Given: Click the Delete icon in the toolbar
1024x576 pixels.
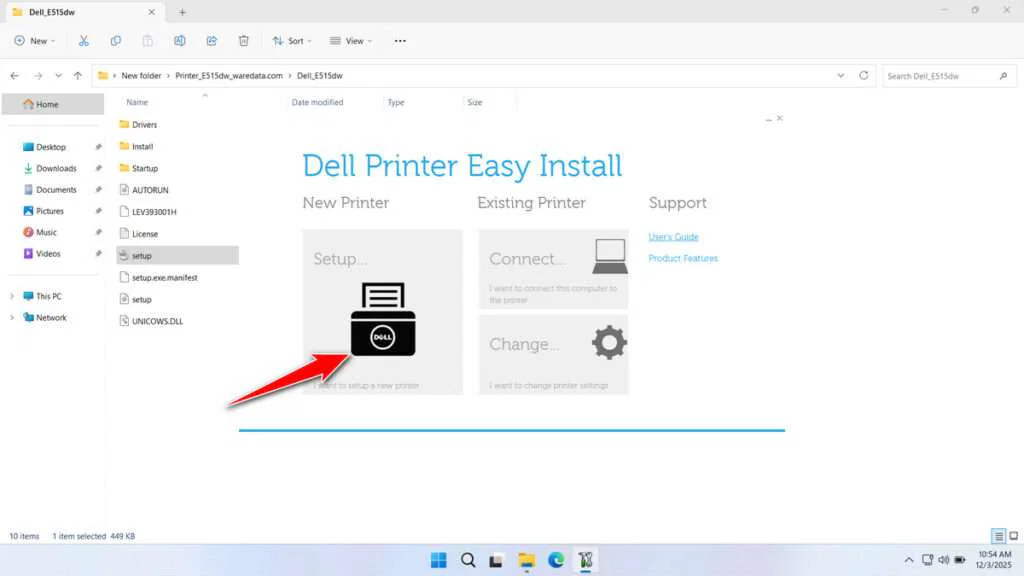Looking at the screenshot, I should [244, 40].
